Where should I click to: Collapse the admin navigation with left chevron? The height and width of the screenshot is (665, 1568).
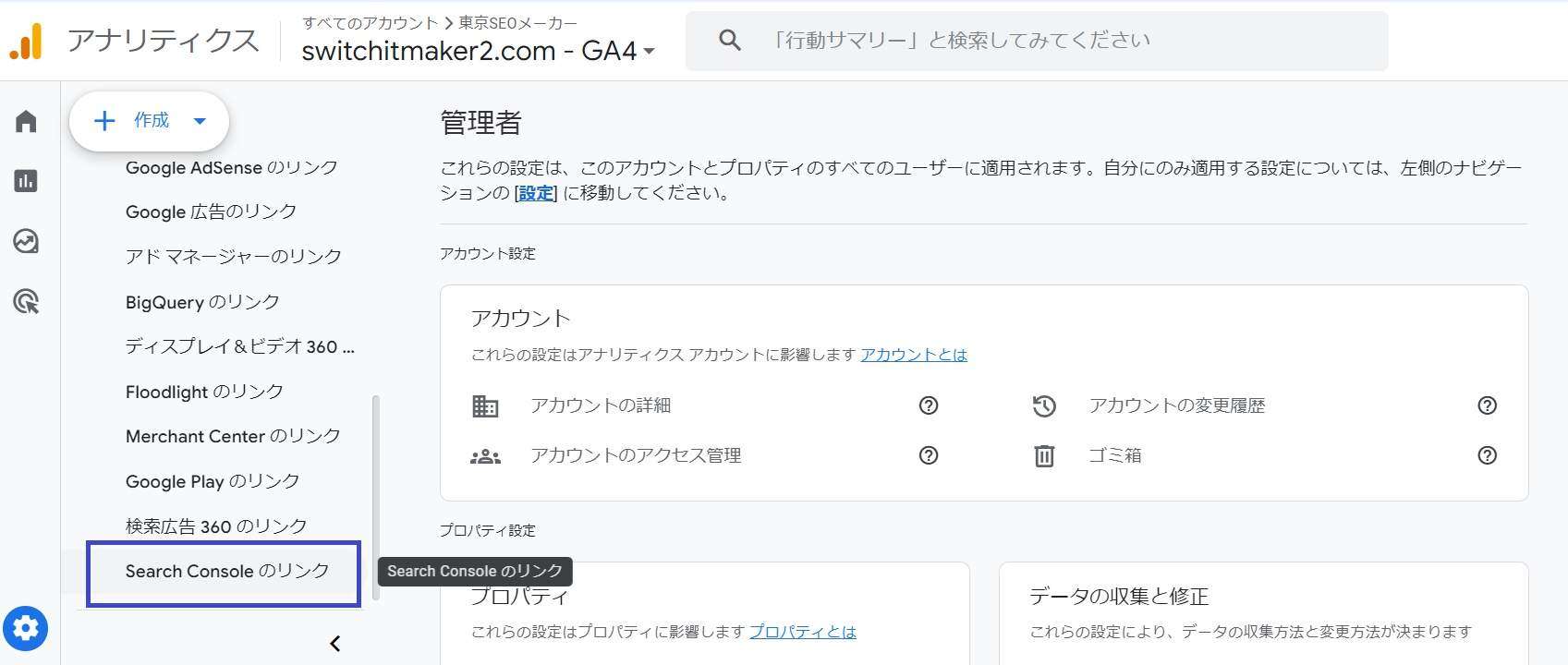(335, 644)
